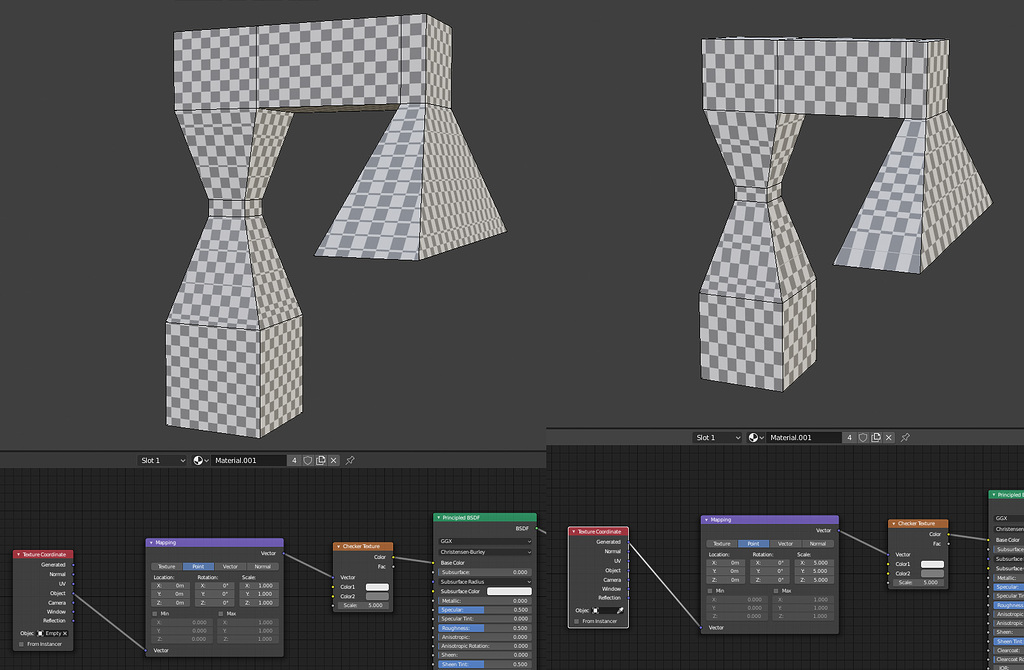The height and width of the screenshot is (670, 1024).
Task: Open Slot 1 dropdown in right node editor
Action: click(717, 438)
